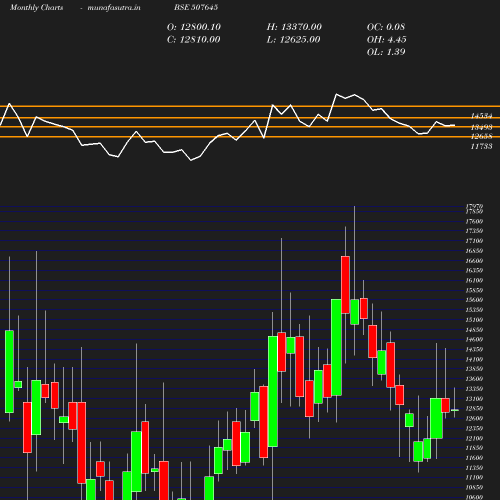
Task: Select the tall red candle topping near 16600
Action: (x=346, y=285)
